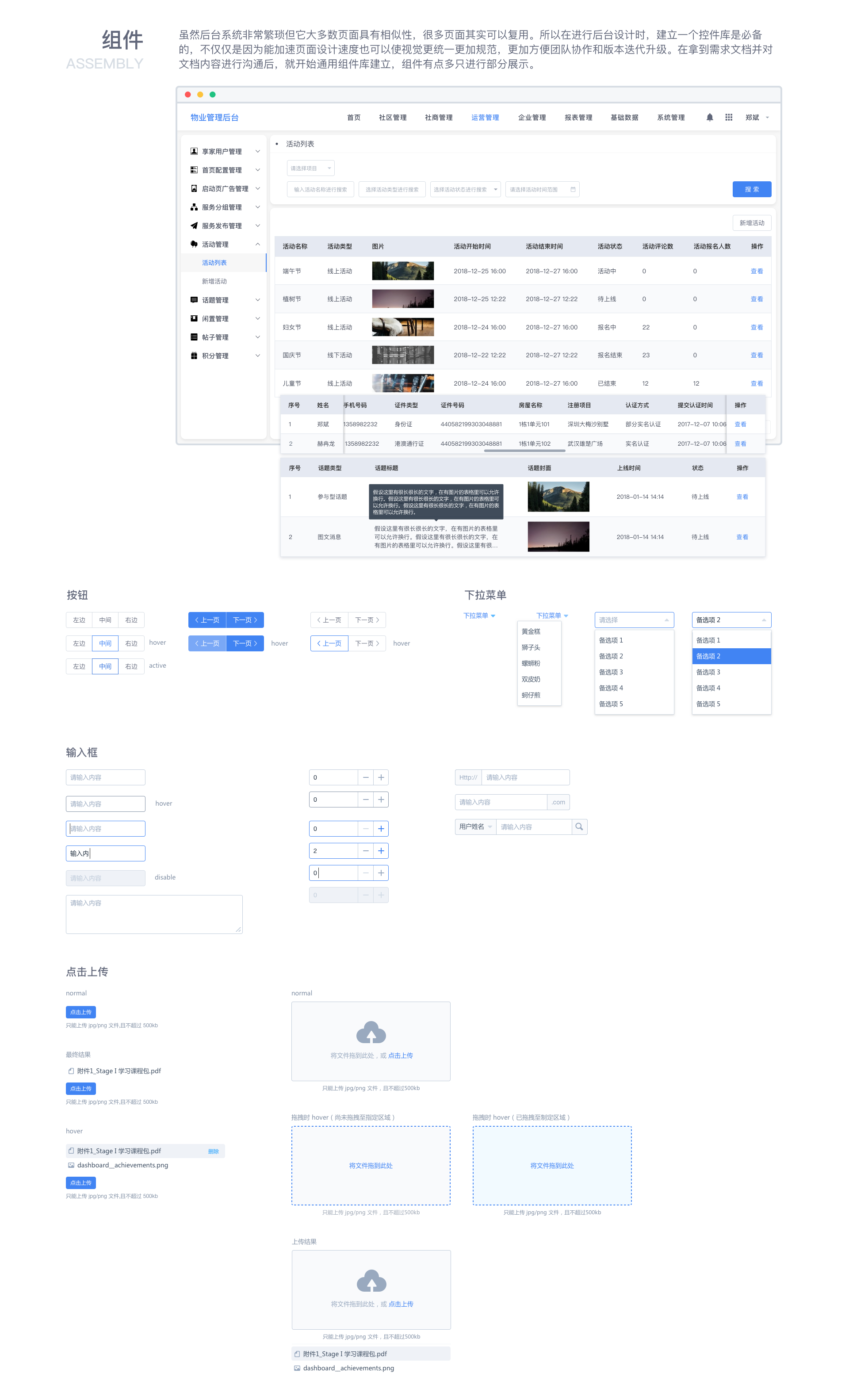The image size is (849, 1400).
Task: Click the 点击上传 button under 最终结果 file
Action: tap(80, 1089)
